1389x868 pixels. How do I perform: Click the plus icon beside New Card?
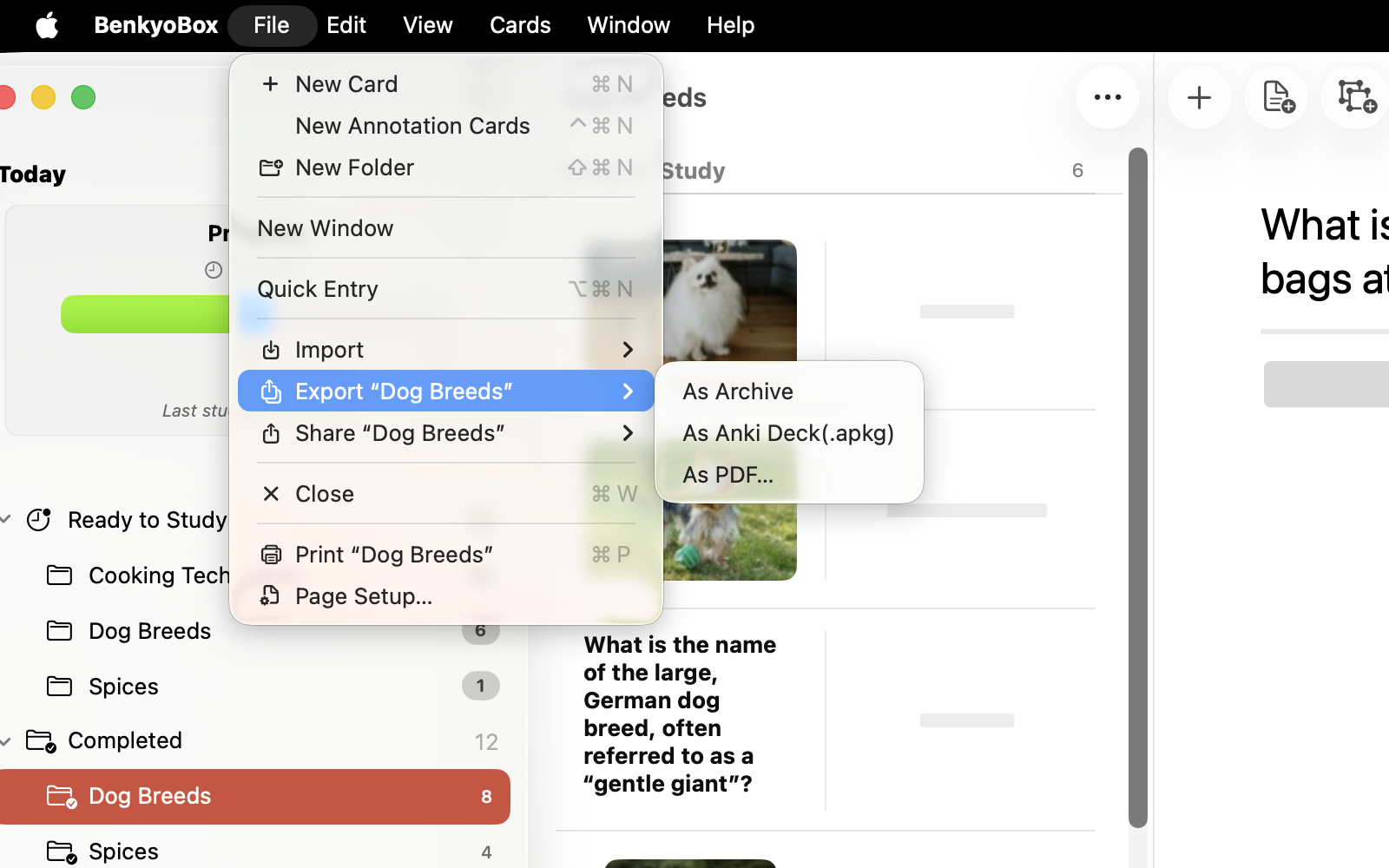(271, 84)
